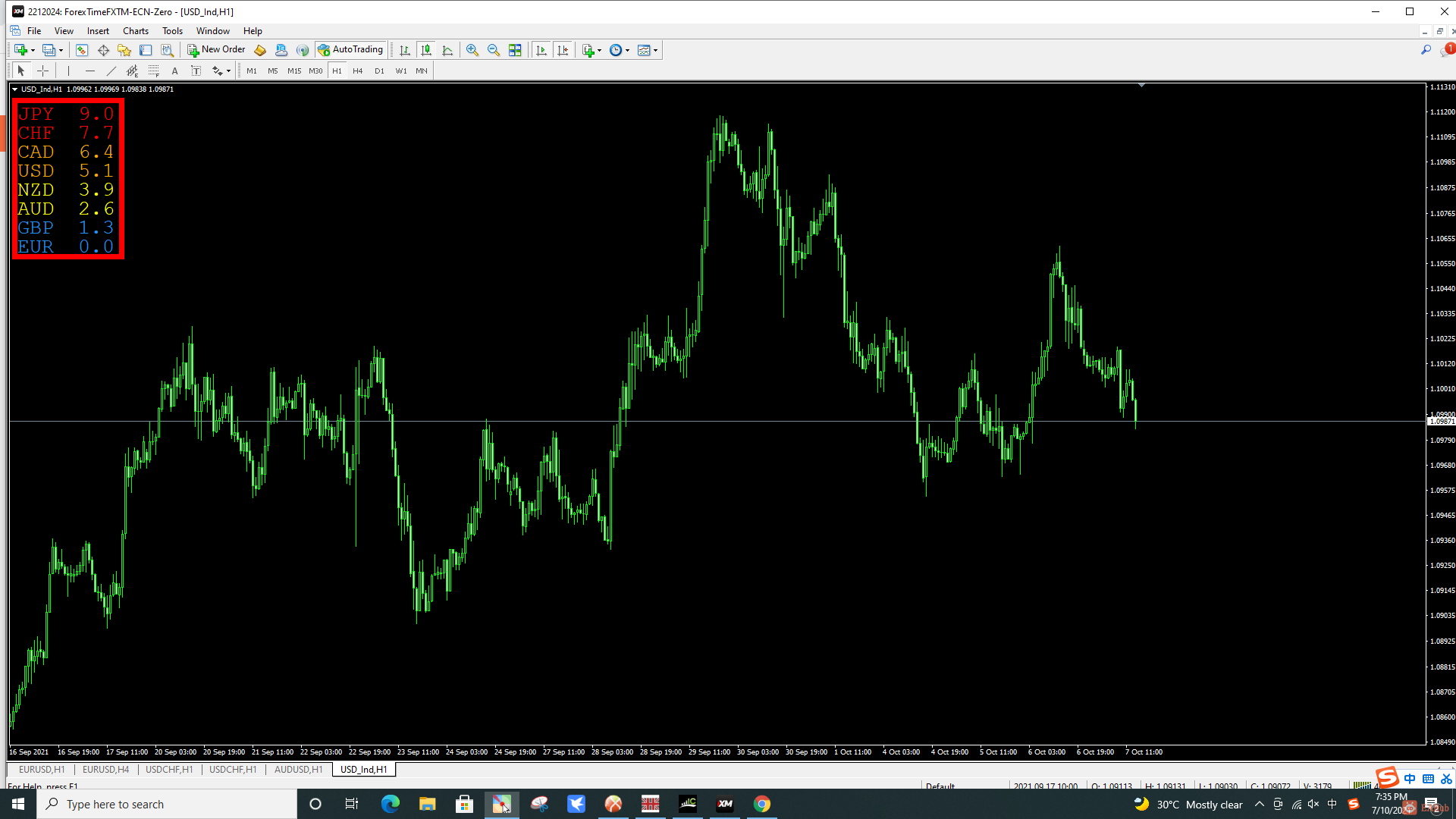Click the currency strength panel
This screenshot has height=819, width=1456.
point(67,179)
